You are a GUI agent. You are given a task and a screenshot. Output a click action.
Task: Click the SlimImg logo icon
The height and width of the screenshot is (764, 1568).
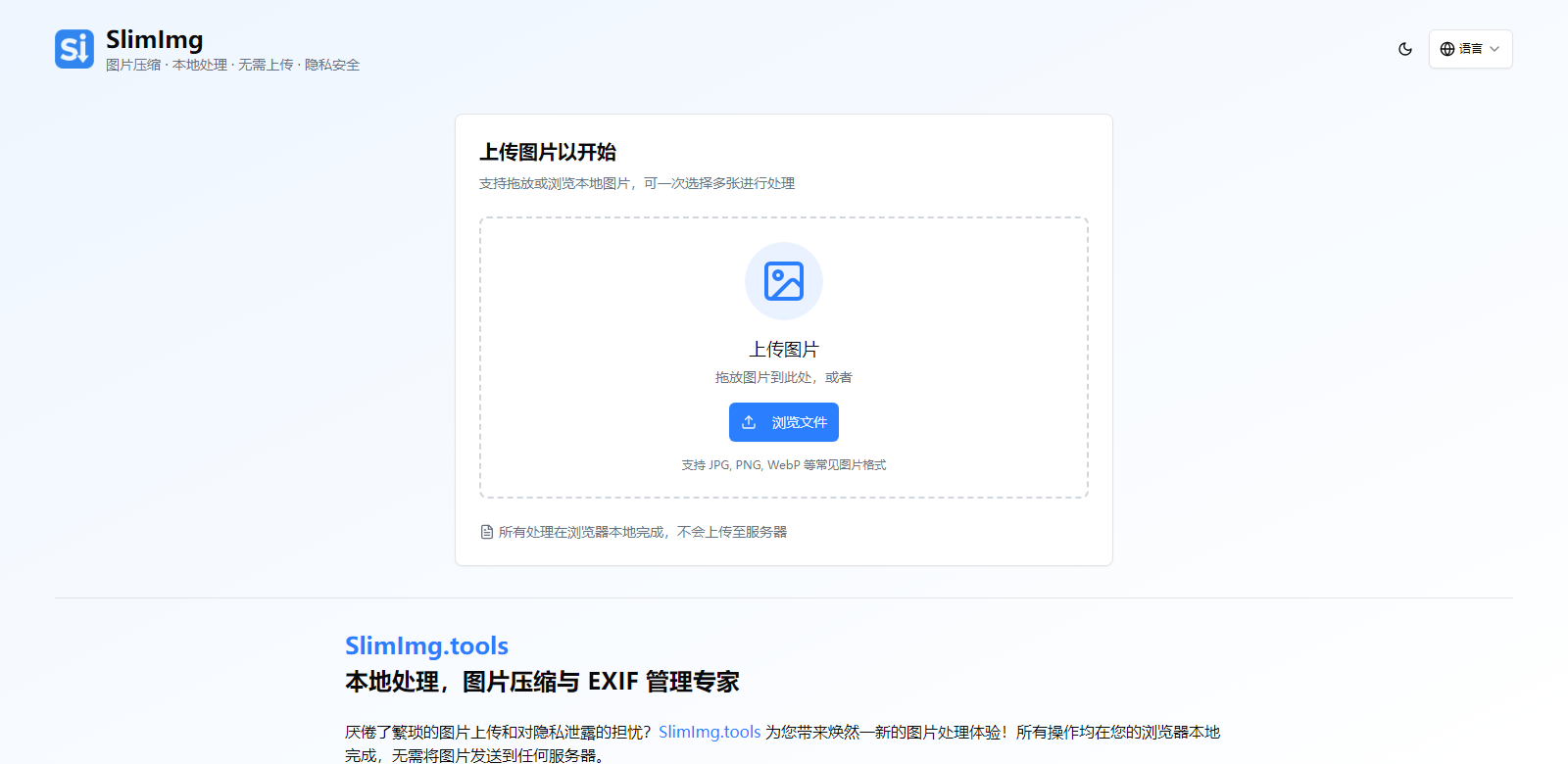[x=74, y=49]
